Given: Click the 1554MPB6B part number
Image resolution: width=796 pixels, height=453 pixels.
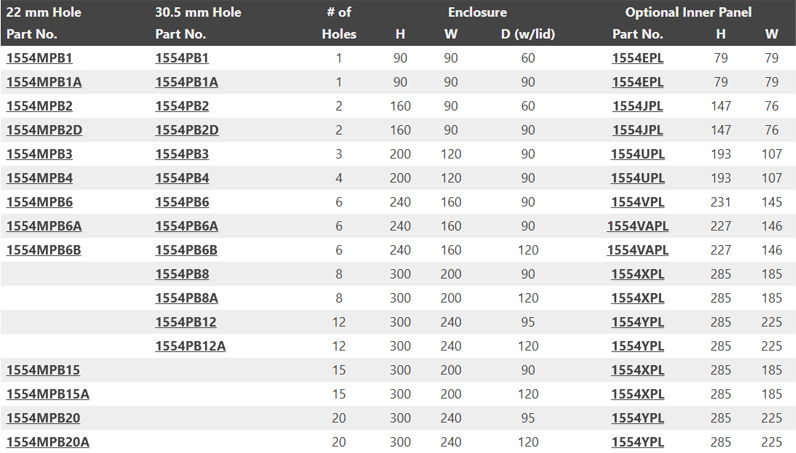Looking at the screenshot, I should click(44, 250).
